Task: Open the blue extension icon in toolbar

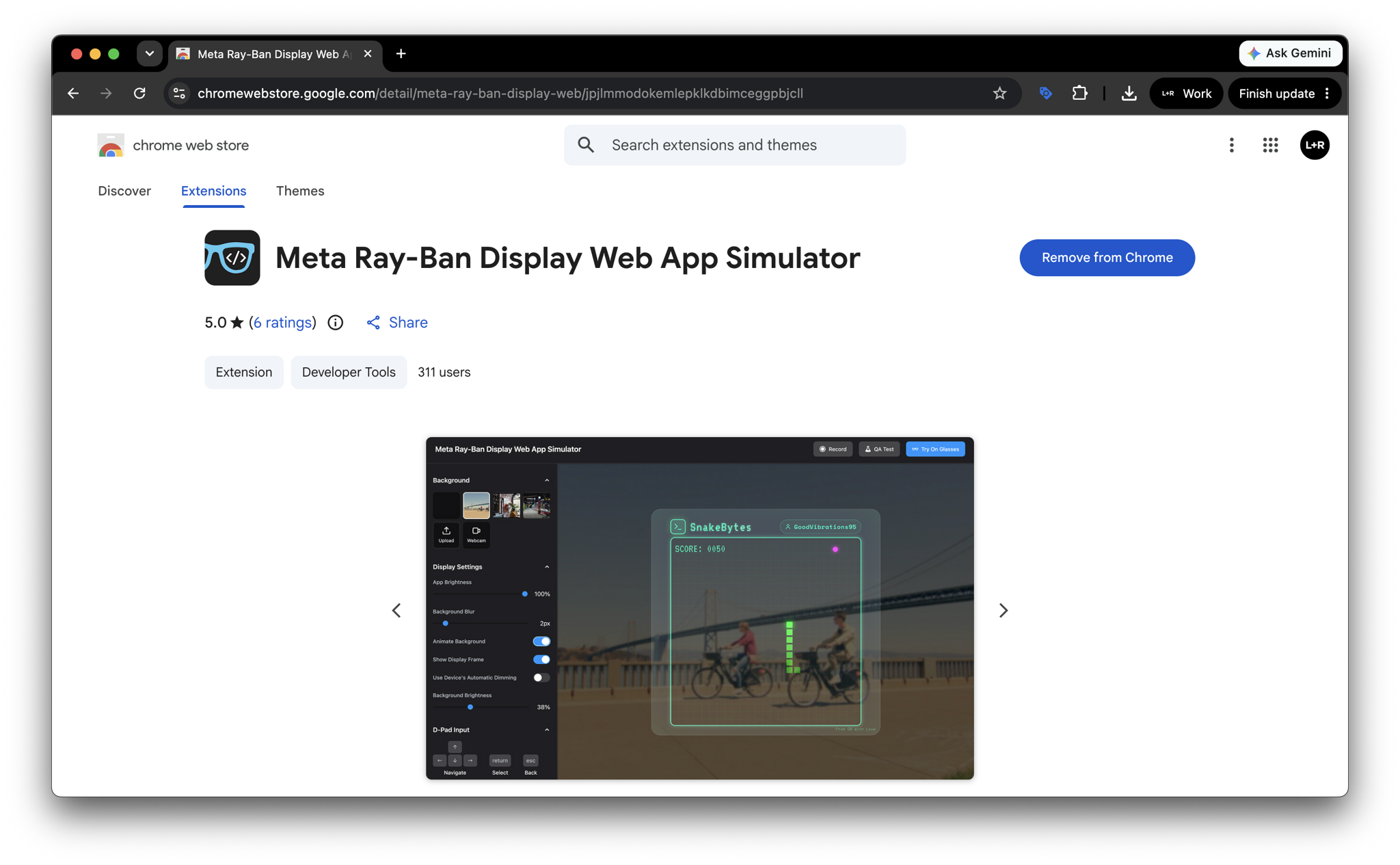Action: pyautogui.click(x=1045, y=93)
